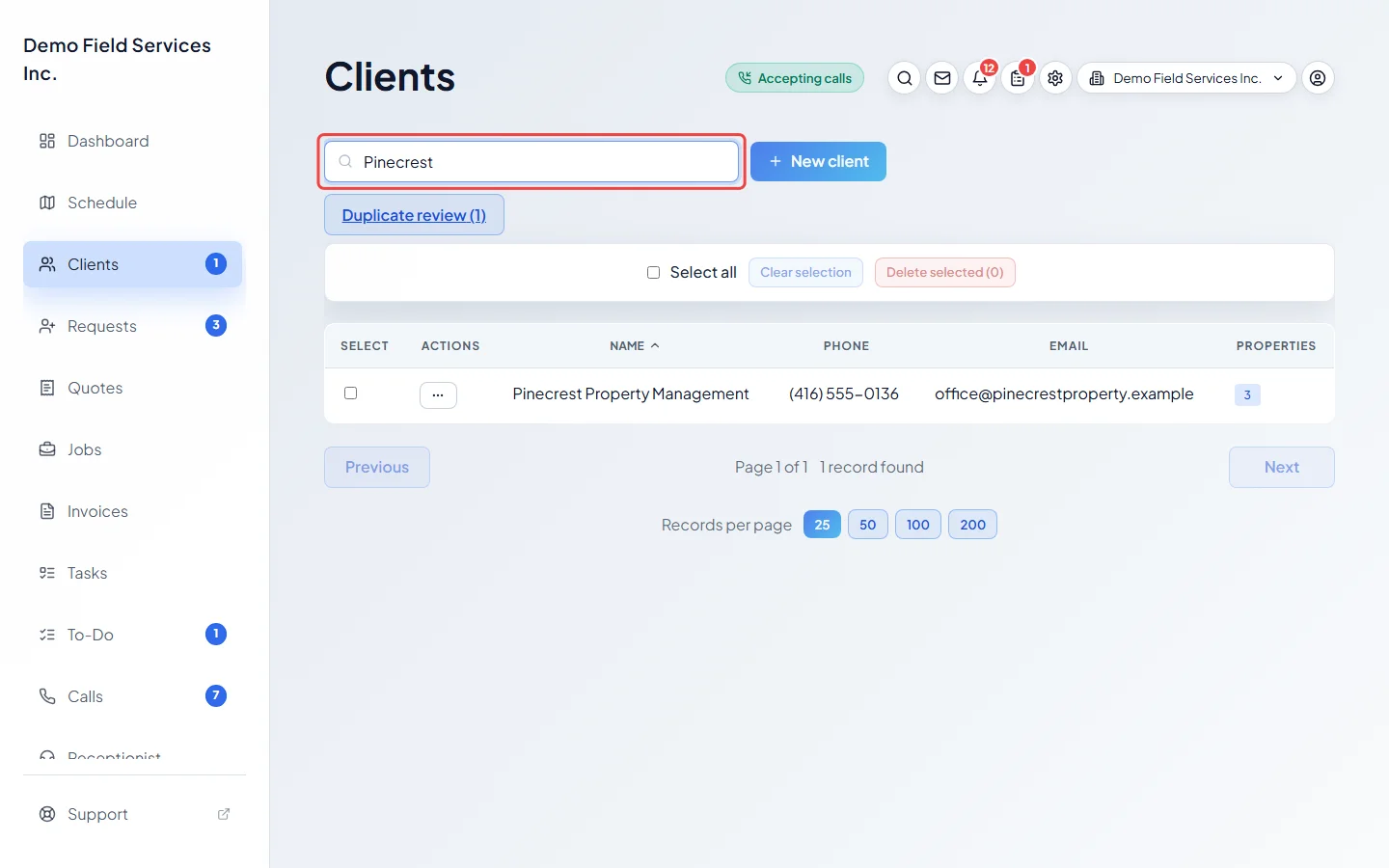
Task: Go to Dashboard in sidebar
Action: click(x=133, y=141)
